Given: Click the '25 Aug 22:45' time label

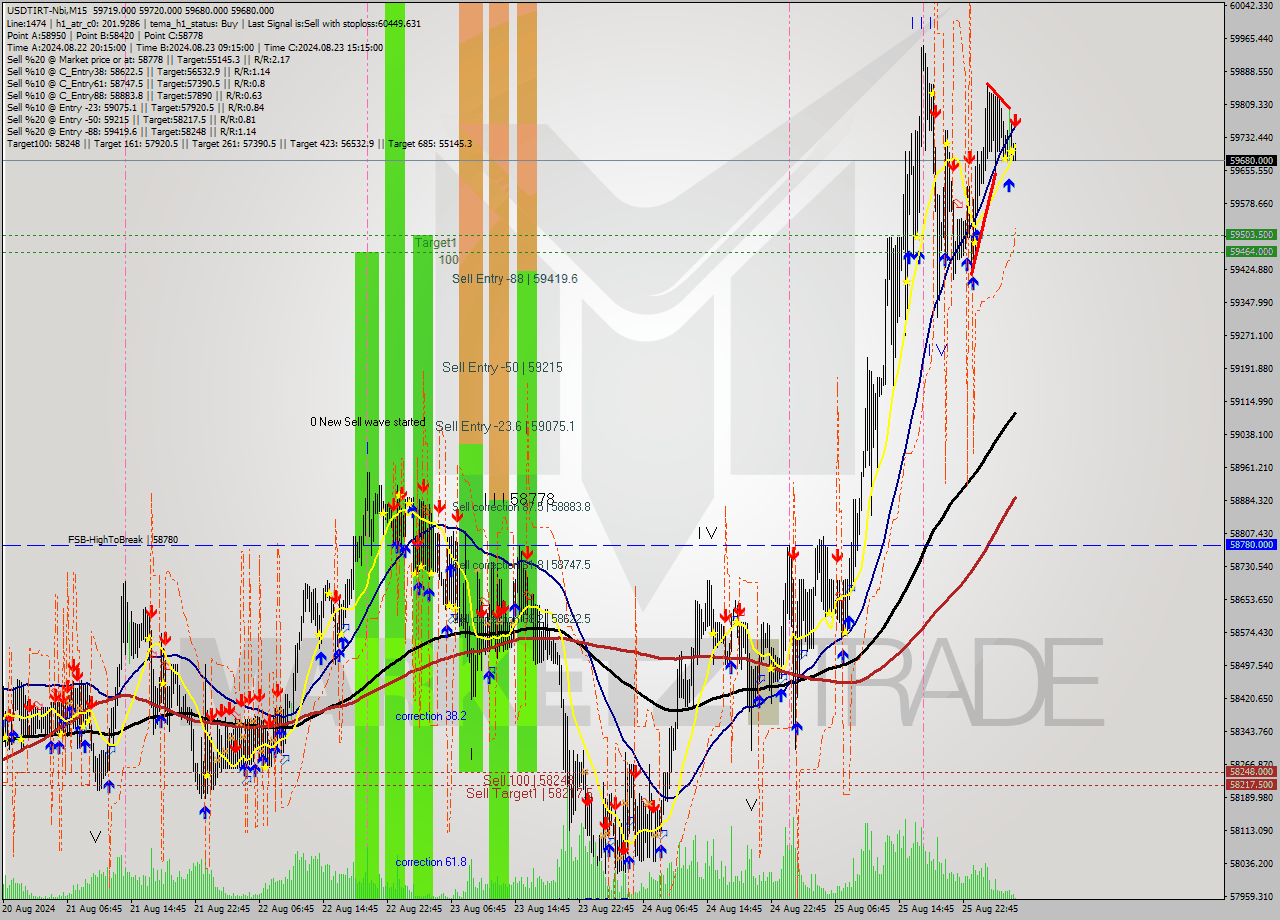Looking at the screenshot, I should (x=990, y=909).
